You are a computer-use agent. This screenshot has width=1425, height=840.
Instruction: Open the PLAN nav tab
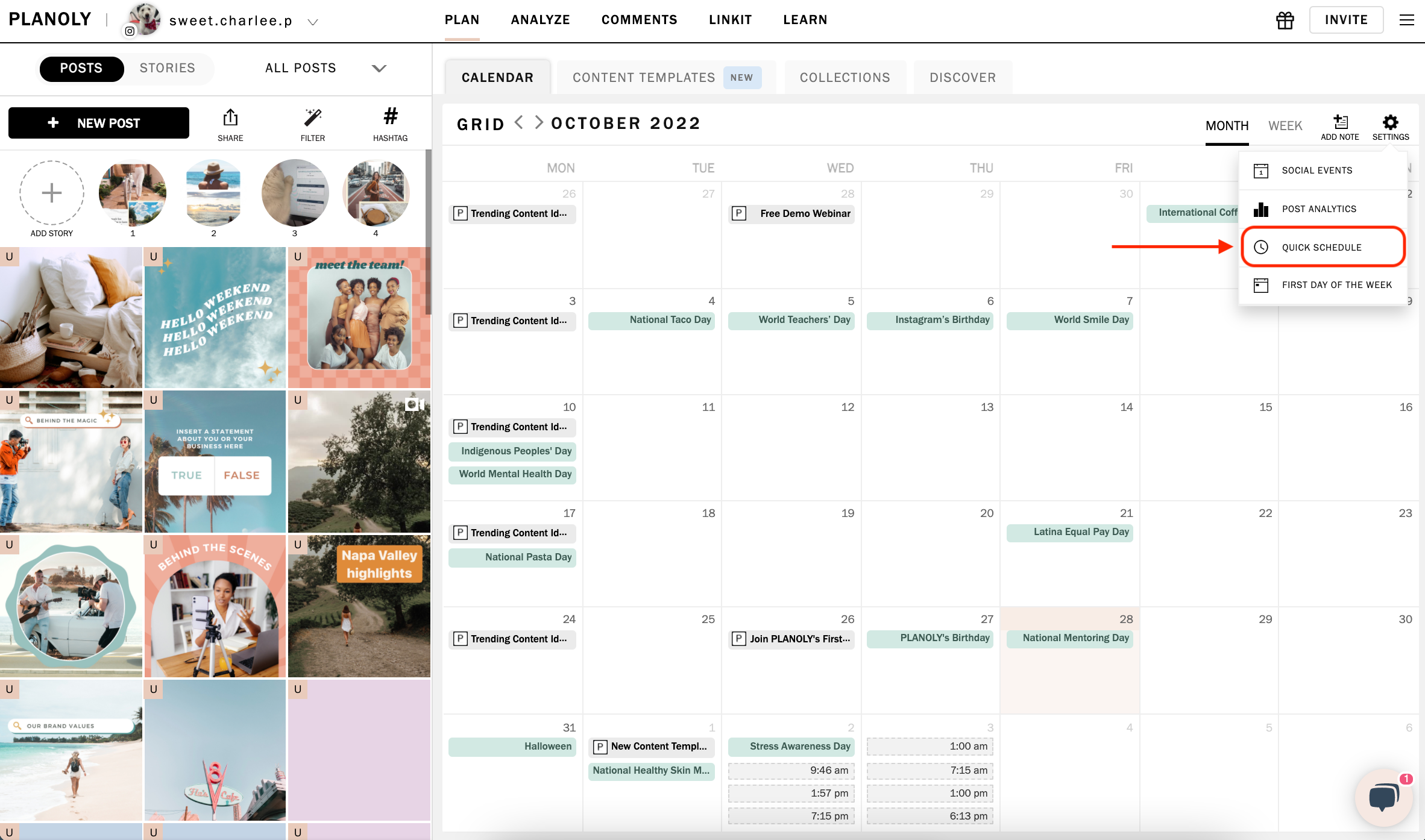point(462,20)
